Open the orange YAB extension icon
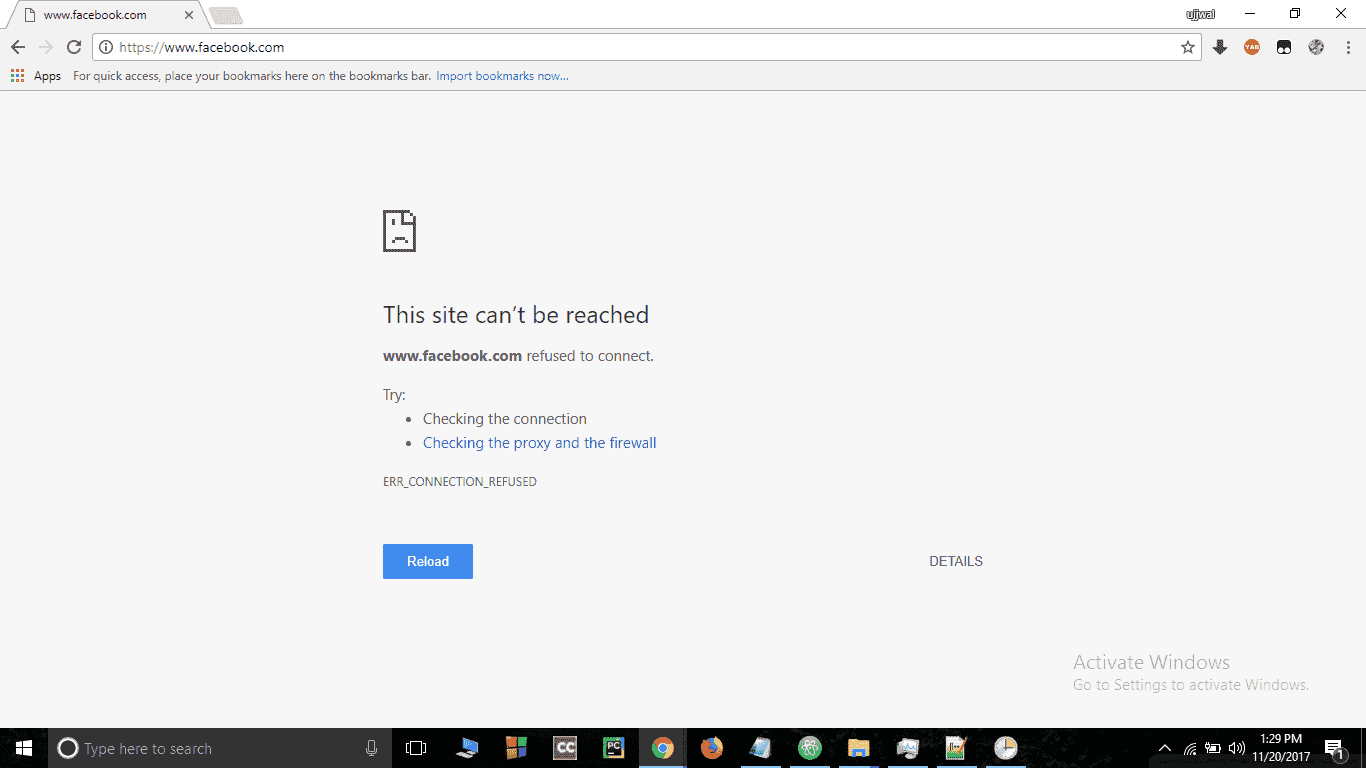Image resolution: width=1366 pixels, height=768 pixels. tap(1252, 47)
